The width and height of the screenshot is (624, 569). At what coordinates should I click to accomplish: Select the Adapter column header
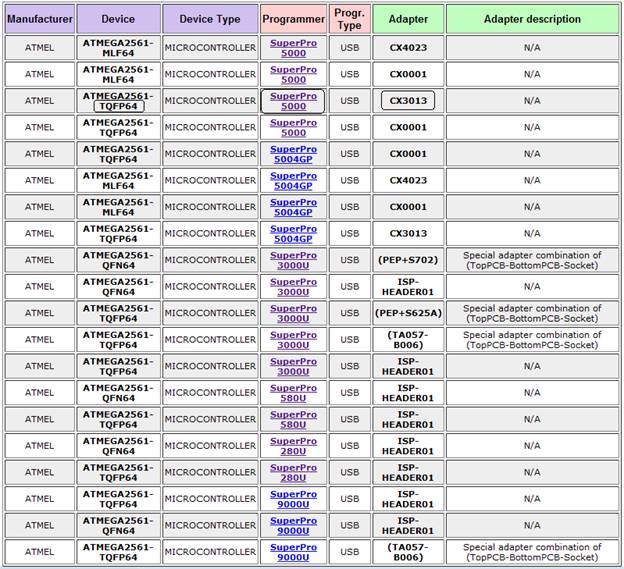click(408, 19)
